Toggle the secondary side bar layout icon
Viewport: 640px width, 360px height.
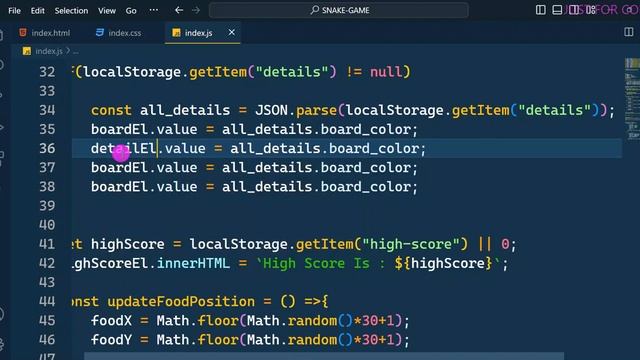(573, 10)
